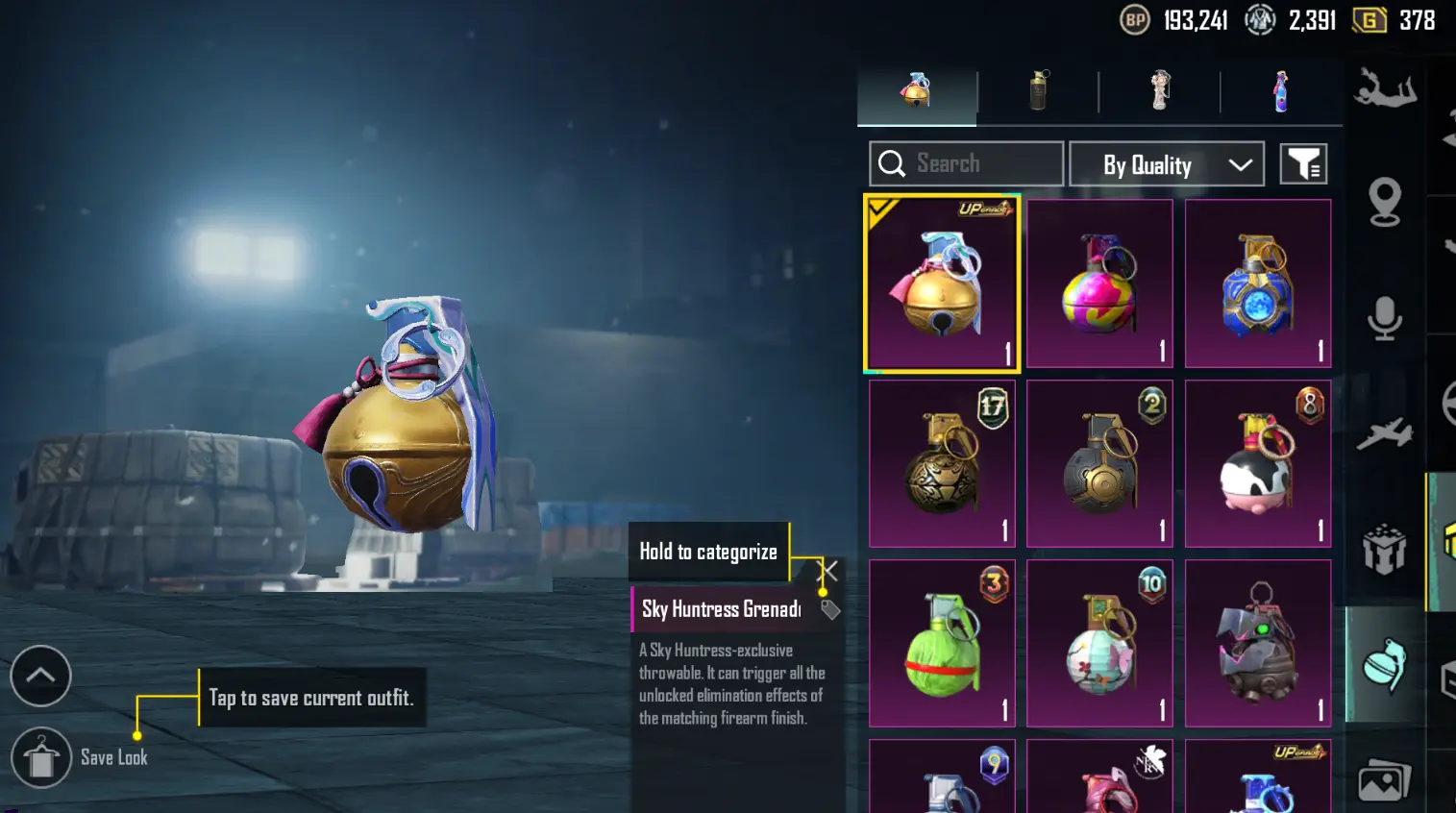Tap the Save Look hanger icon
The height and width of the screenshot is (813, 1456).
41,757
